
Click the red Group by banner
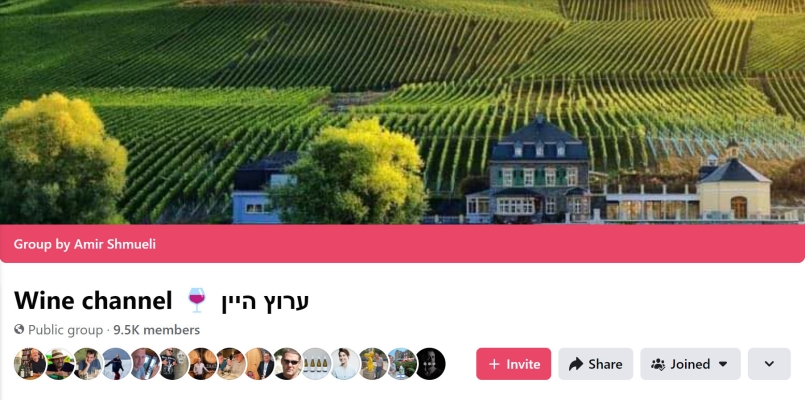click(x=402, y=244)
